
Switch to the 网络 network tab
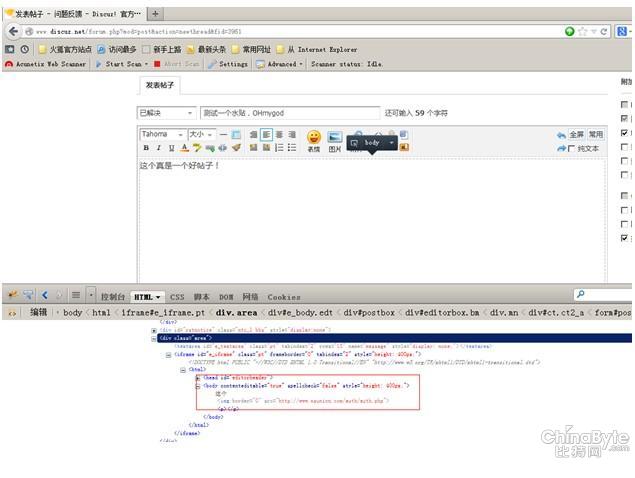250,297
